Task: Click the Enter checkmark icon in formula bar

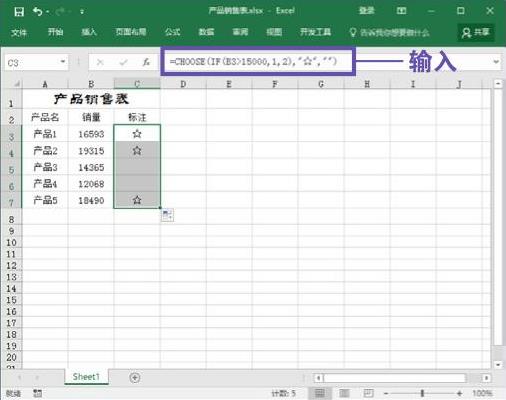Action: tap(123, 62)
